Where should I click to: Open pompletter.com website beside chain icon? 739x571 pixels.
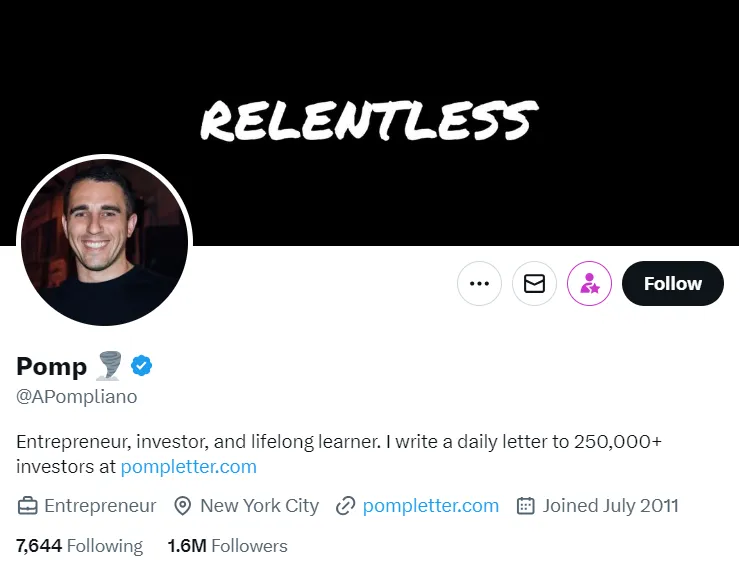pos(430,506)
